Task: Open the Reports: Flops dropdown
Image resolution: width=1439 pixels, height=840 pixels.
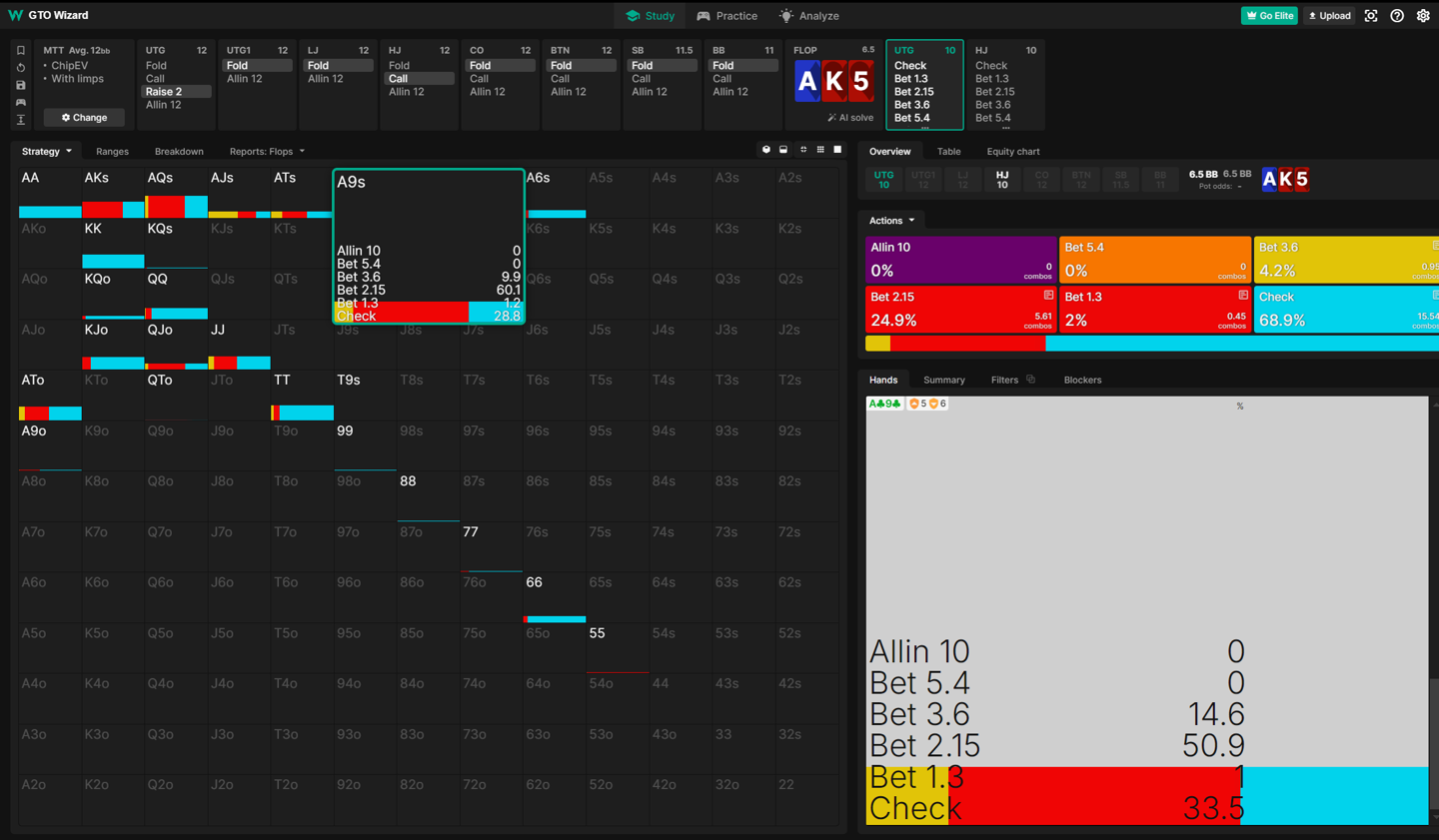Action: 266,152
